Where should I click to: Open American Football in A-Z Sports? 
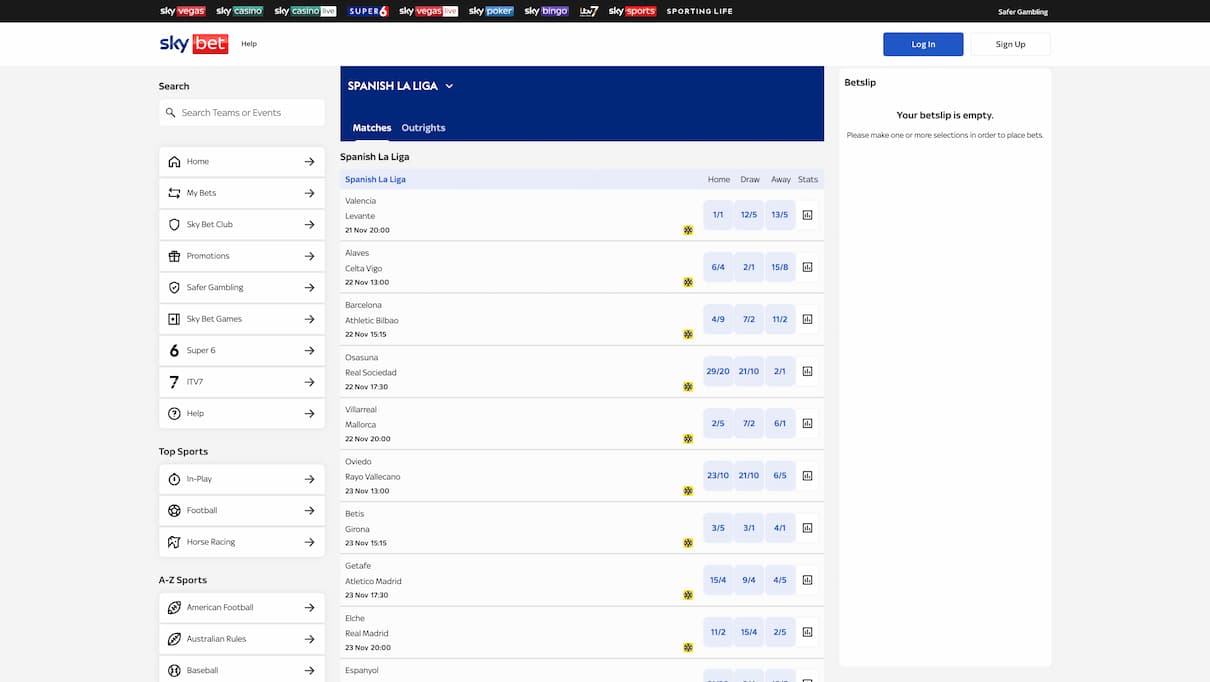click(242, 607)
